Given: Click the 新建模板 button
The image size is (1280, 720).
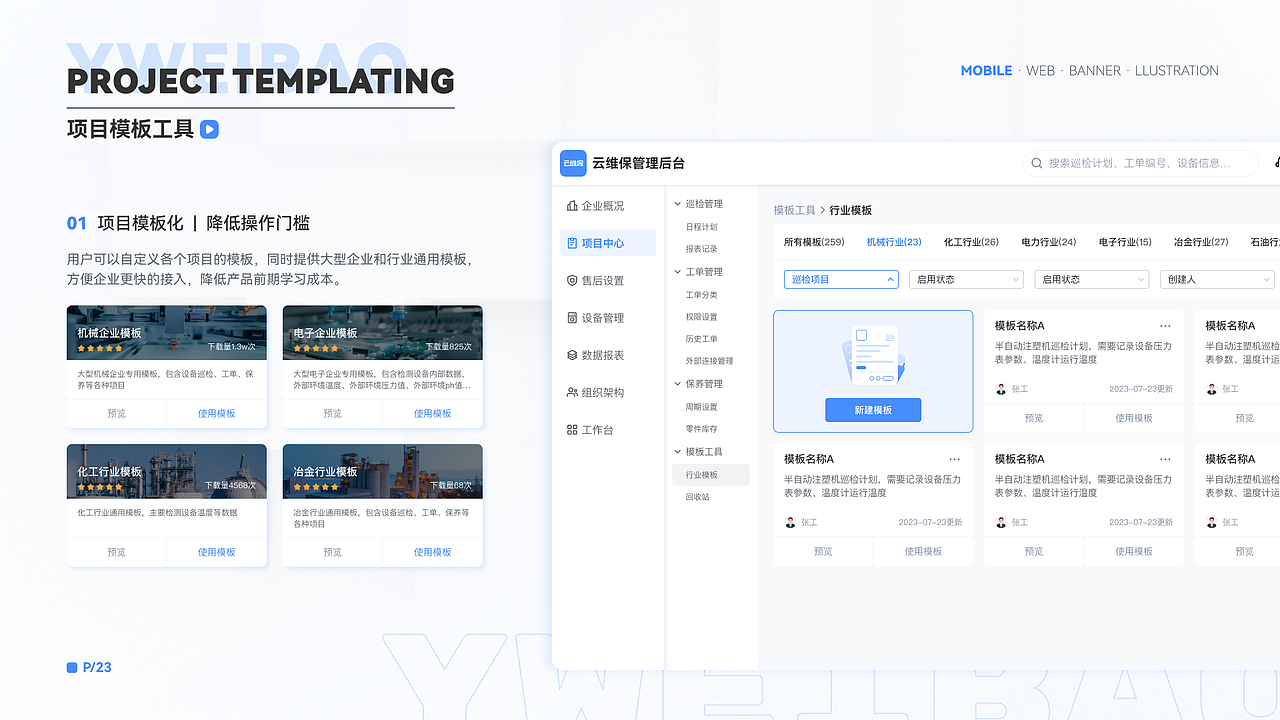Looking at the screenshot, I should pyautogui.click(x=873, y=410).
